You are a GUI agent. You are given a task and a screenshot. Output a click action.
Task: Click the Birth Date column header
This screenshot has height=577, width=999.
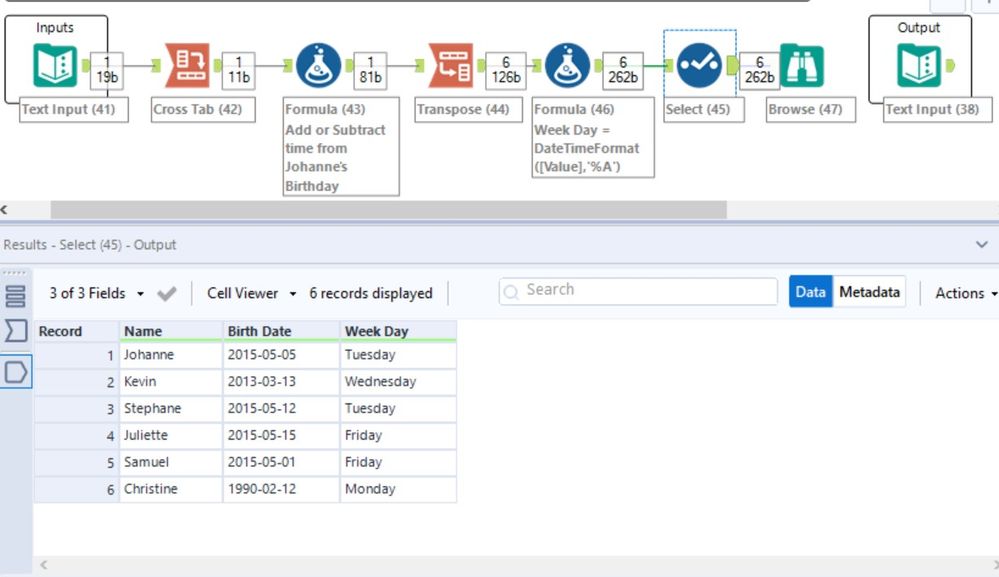(281, 331)
